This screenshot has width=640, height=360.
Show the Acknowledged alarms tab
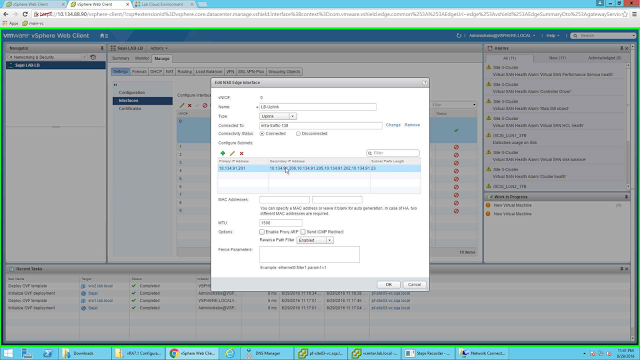coord(604,58)
